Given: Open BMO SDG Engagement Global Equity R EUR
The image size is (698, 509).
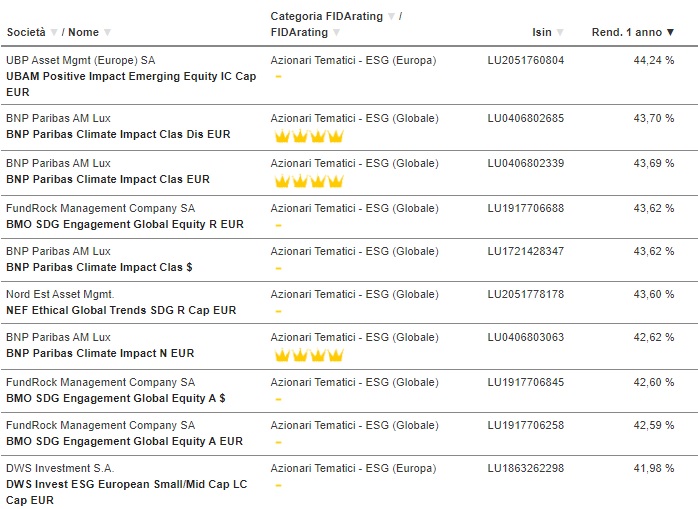Looking at the screenshot, I should pos(125,224).
